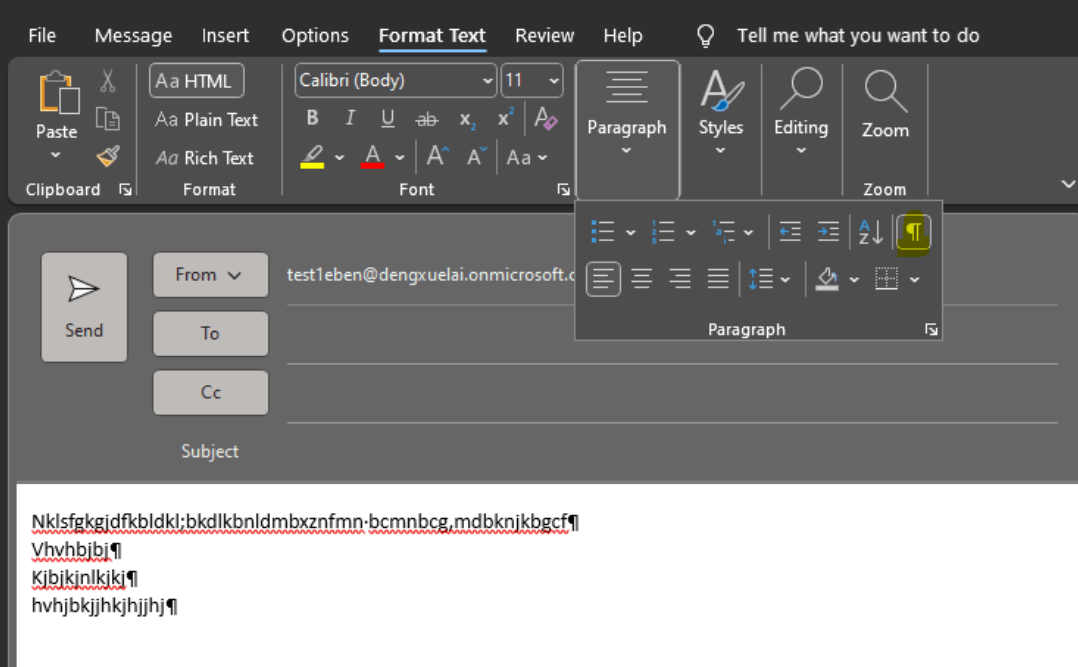The width and height of the screenshot is (1078, 667).
Task: Open the text highlight color dropdown arrow
Action: coord(339,157)
